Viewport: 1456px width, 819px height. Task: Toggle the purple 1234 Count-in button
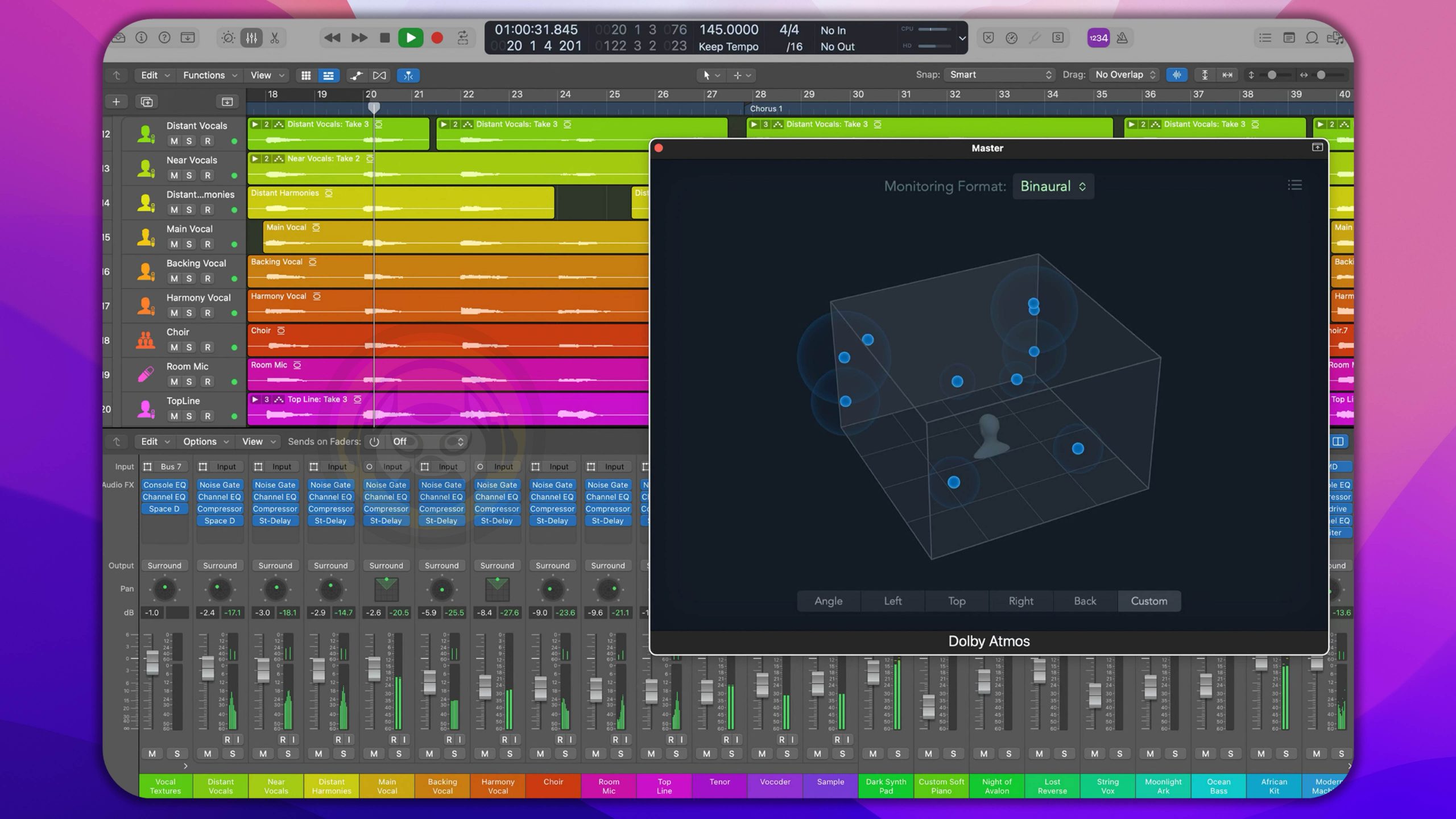click(1098, 38)
